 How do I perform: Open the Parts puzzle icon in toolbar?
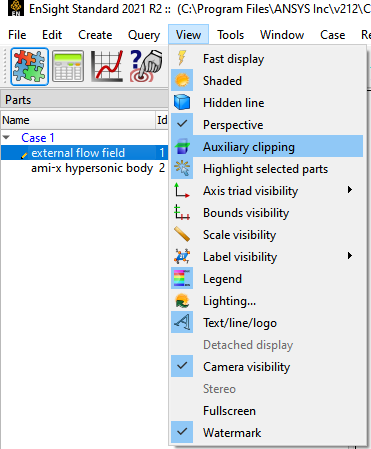click(29, 66)
